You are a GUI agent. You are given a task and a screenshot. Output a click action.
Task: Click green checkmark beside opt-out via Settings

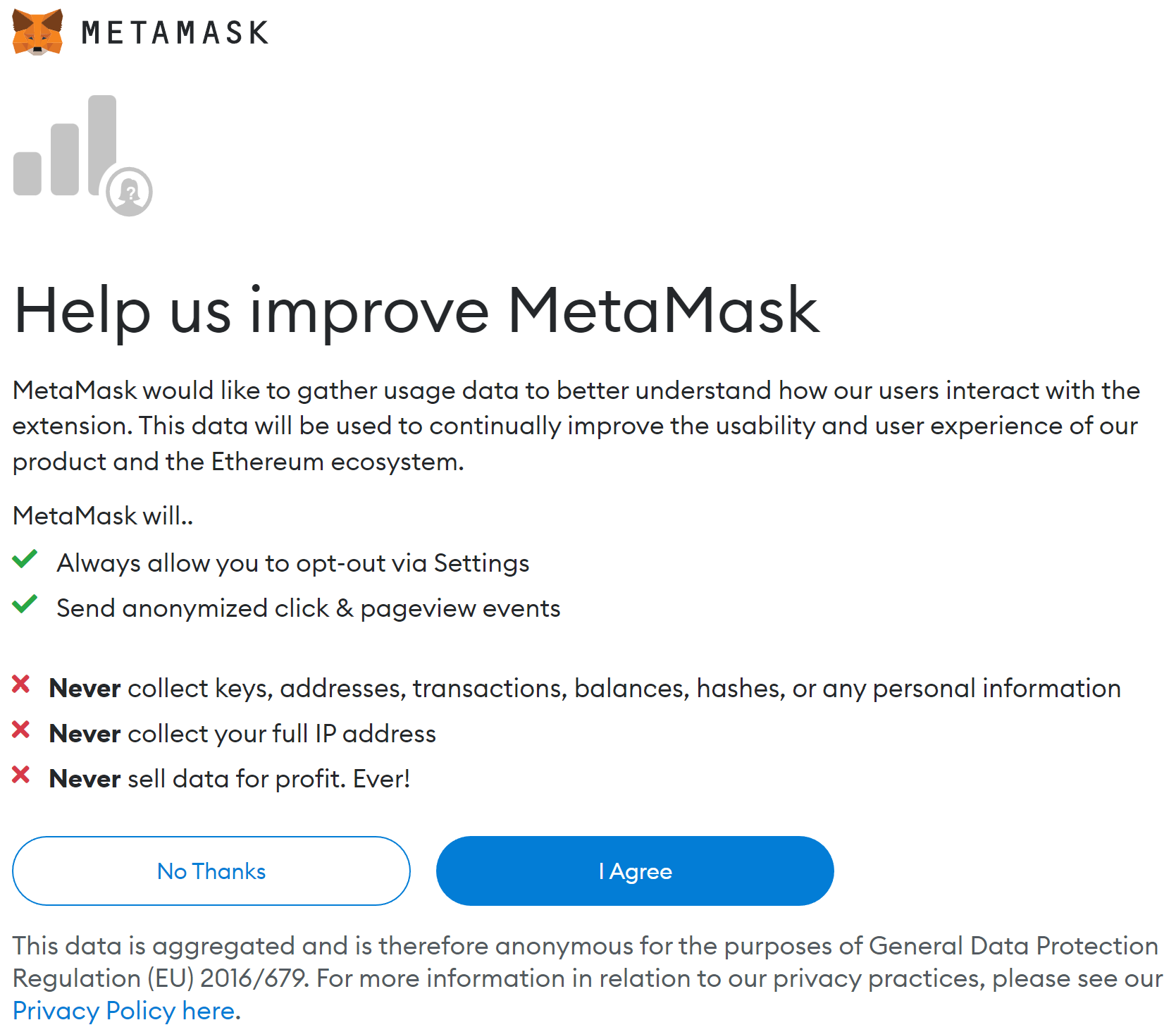[x=25, y=560]
